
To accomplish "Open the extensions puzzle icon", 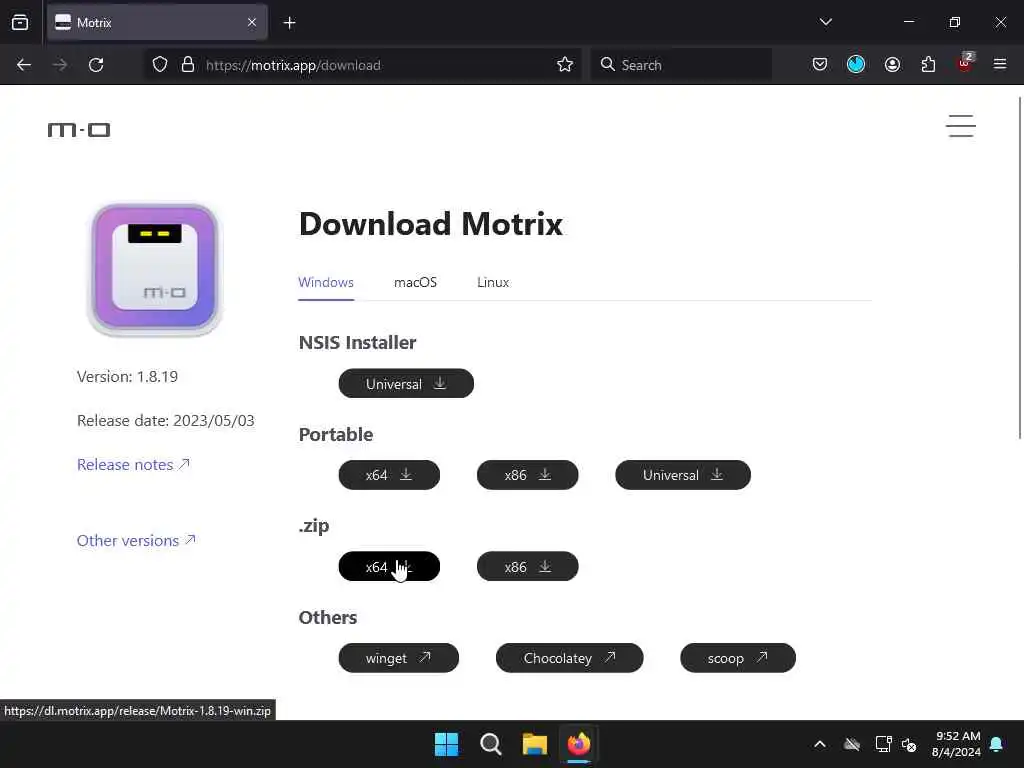I will tap(928, 65).
